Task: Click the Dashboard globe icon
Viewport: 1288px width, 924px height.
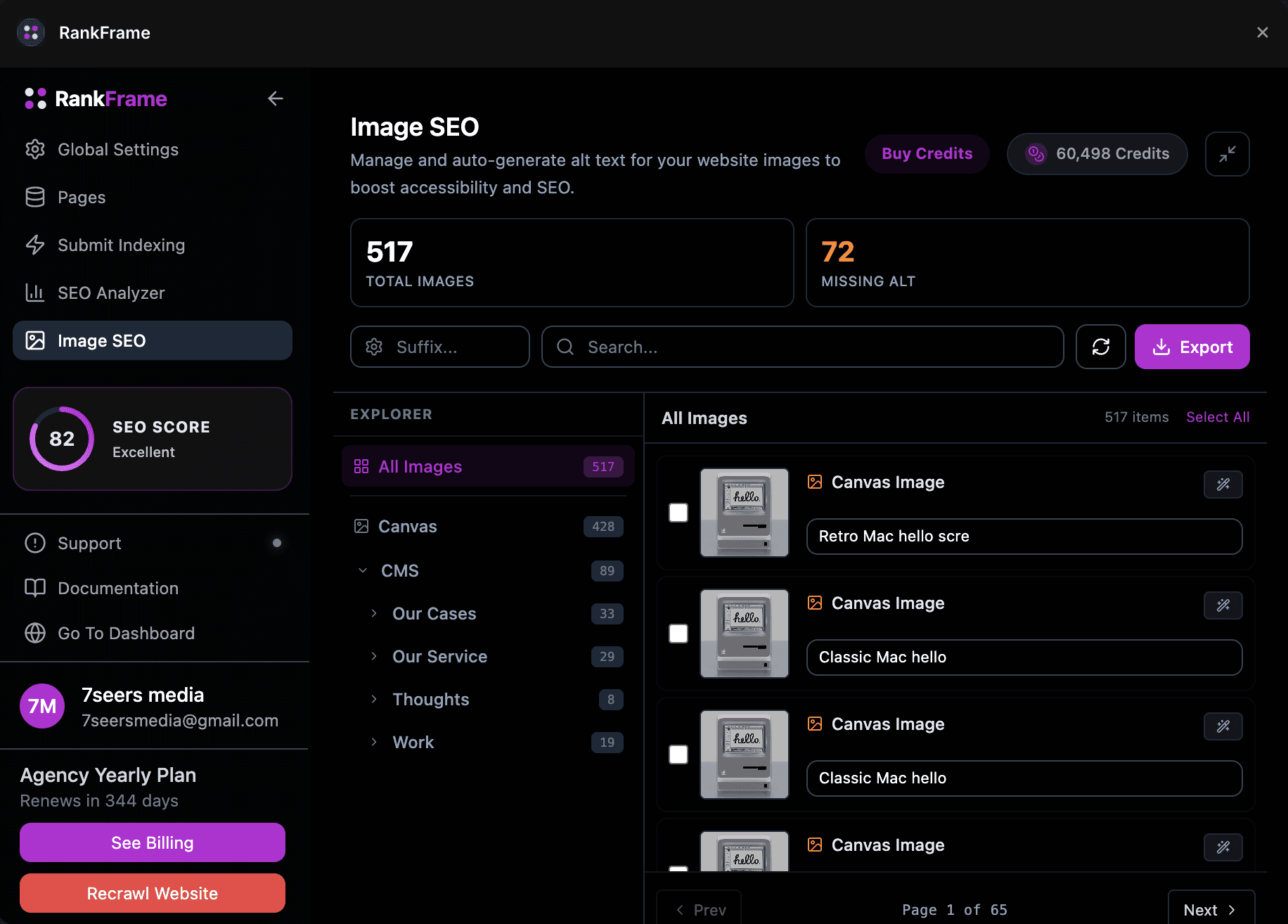Action: [x=35, y=633]
